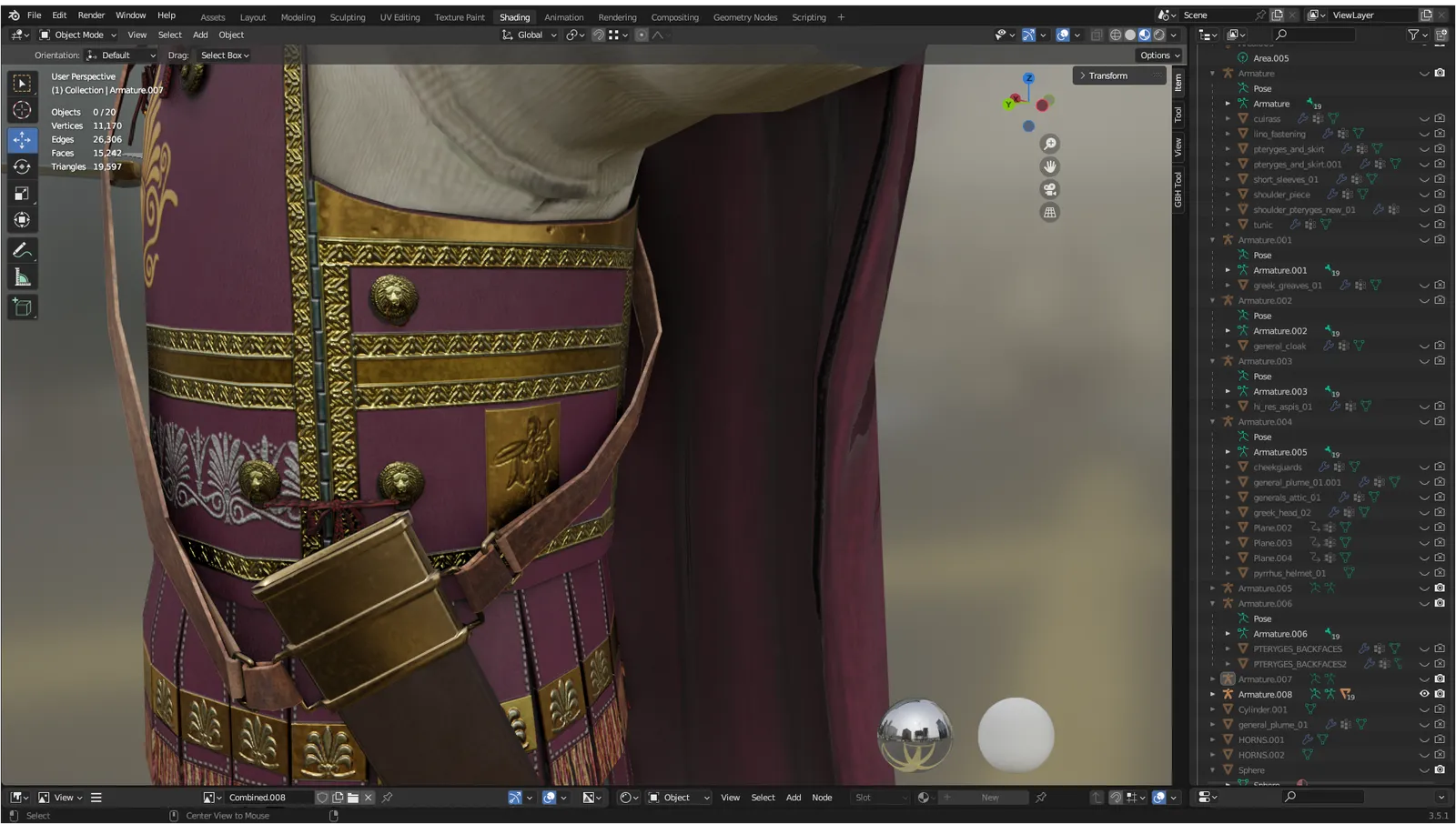The image size is (1456, 824).
Task: Activate the Add Cube tool
Action: click(22, 307)
